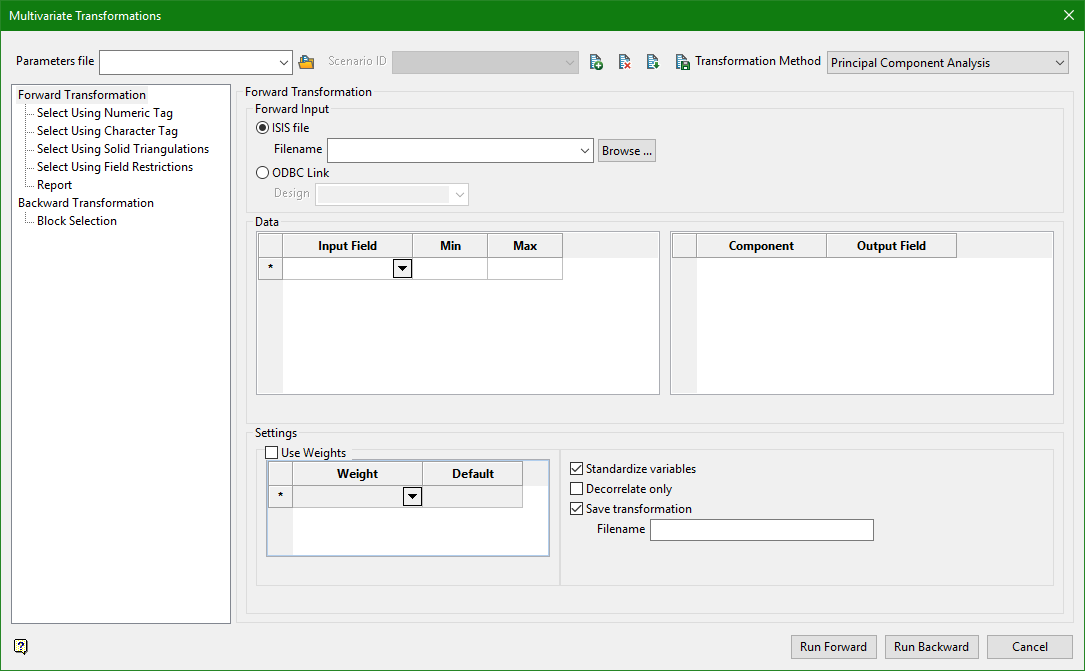Click the Save transformation Filename field

point(761,530)
